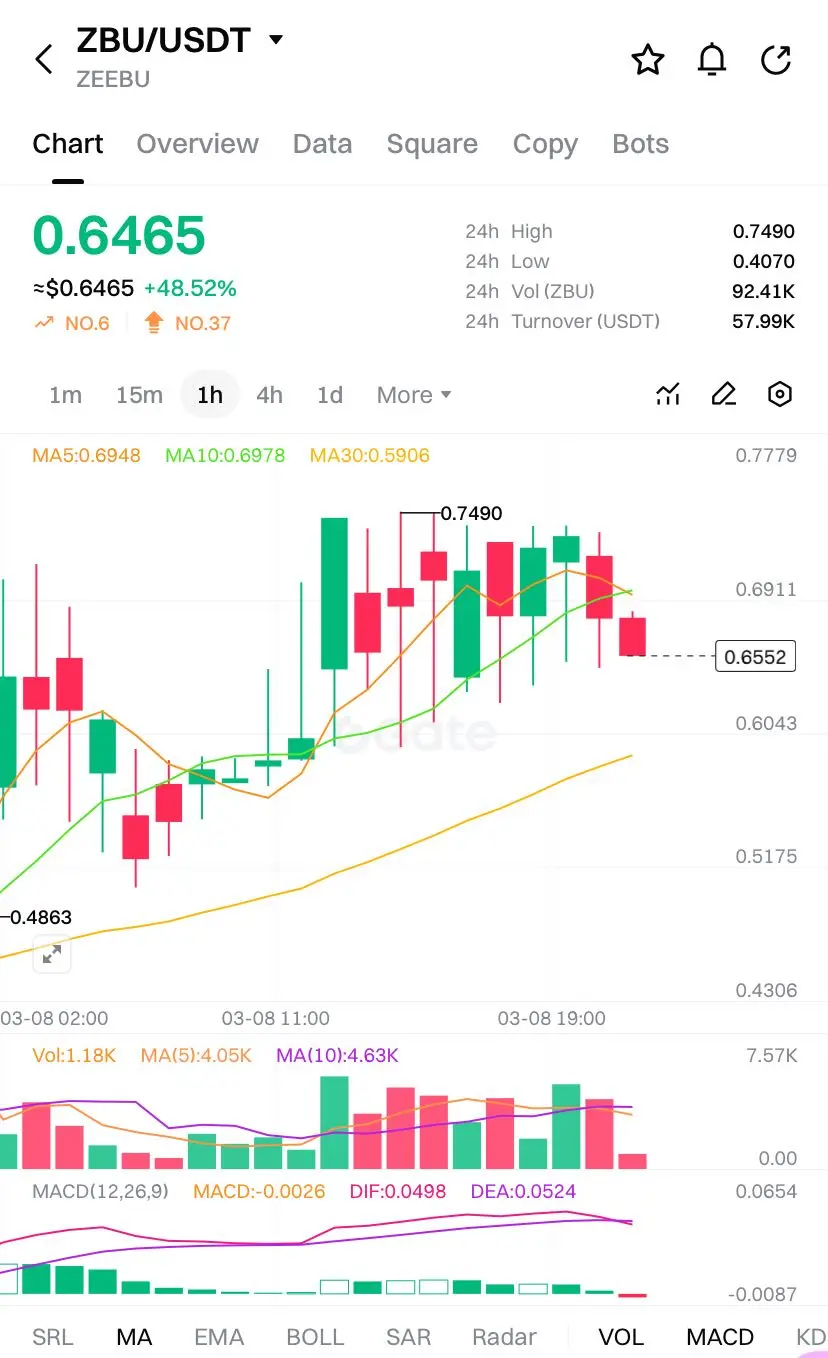Open the Bots tab
The height and width of the screenshot is (1358, 828).
pos(640,144)
